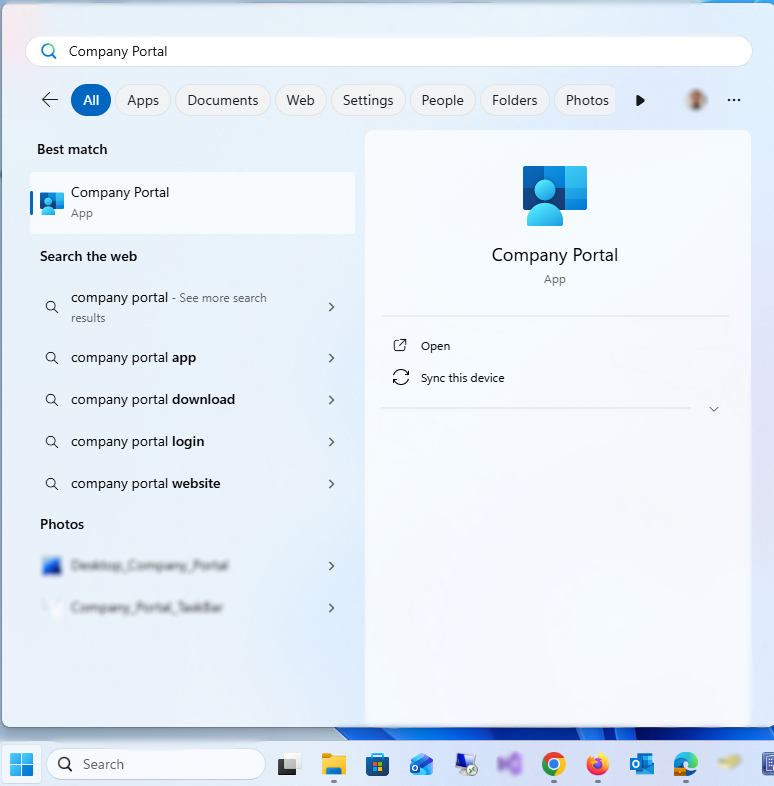Viewport: 774px width, 786px height.
Task: Click the sync arrows icon
Action: point(401,377)
